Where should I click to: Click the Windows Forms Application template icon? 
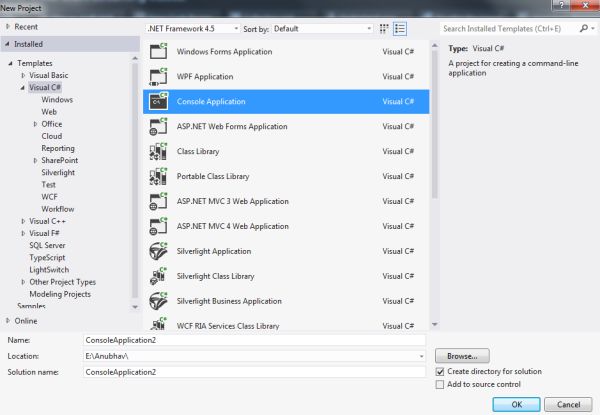(158, 51)
